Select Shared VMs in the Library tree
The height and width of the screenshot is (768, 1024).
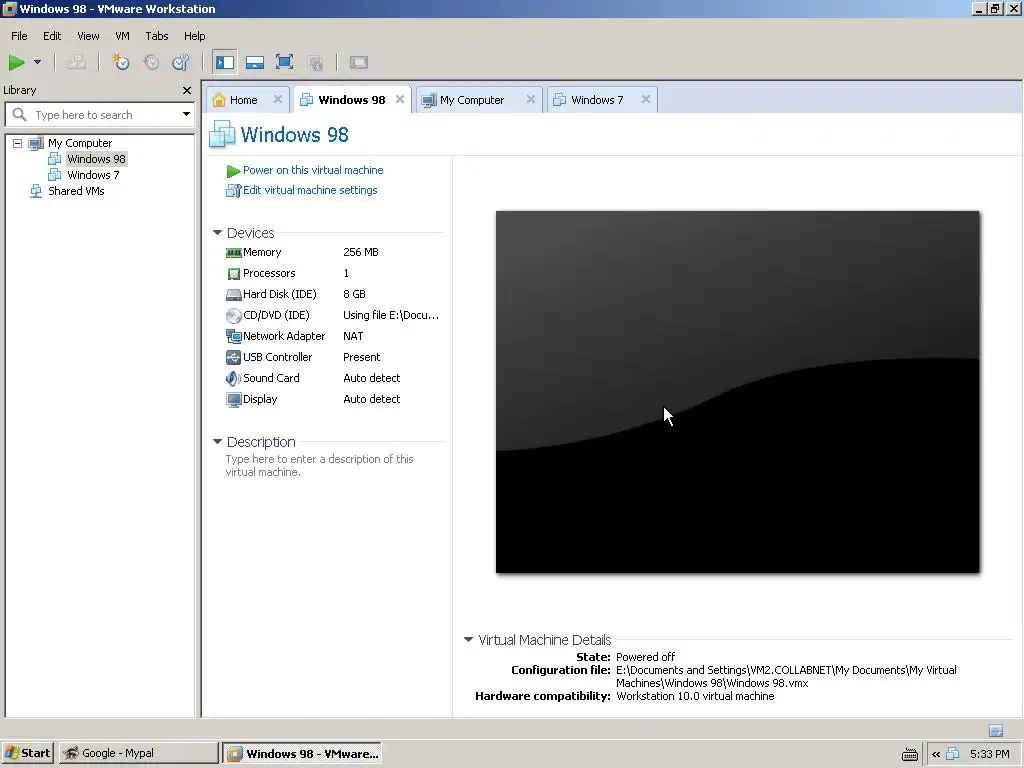pos(76,191)
